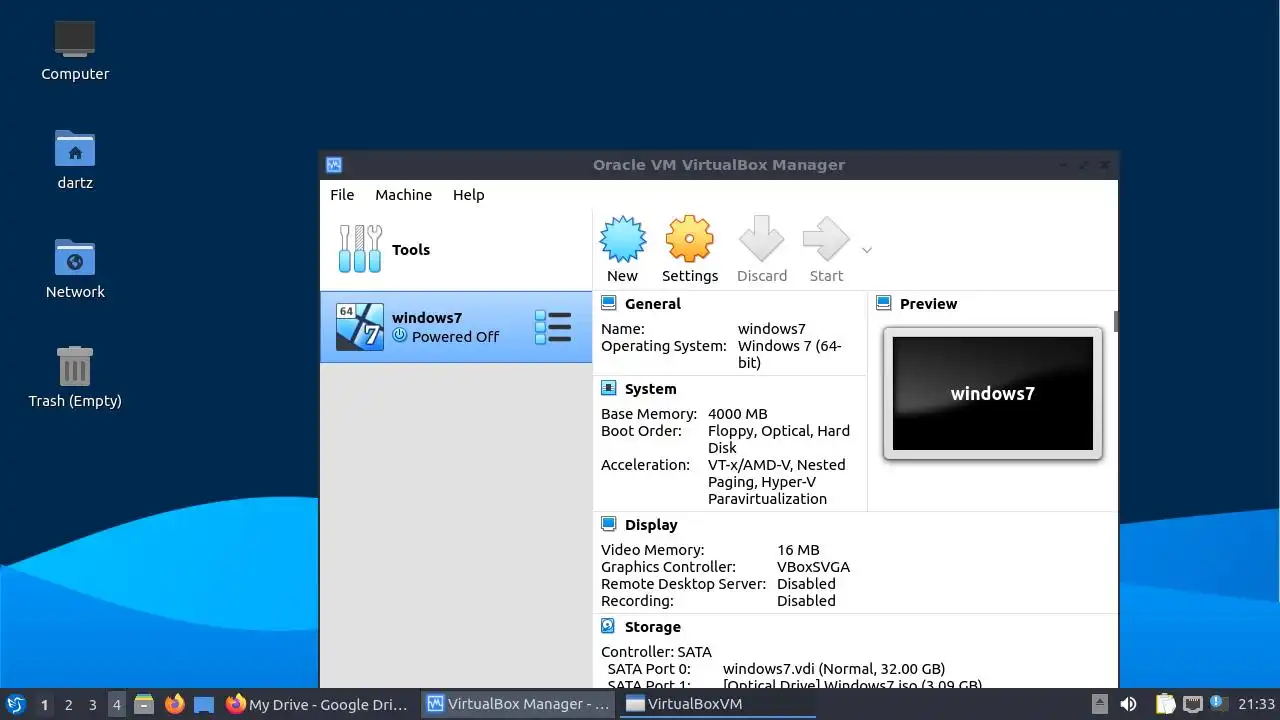Viewport: 1280px width, 720px height.
Task: Open the Start button dropdown arrow
Action: [867, 250]
